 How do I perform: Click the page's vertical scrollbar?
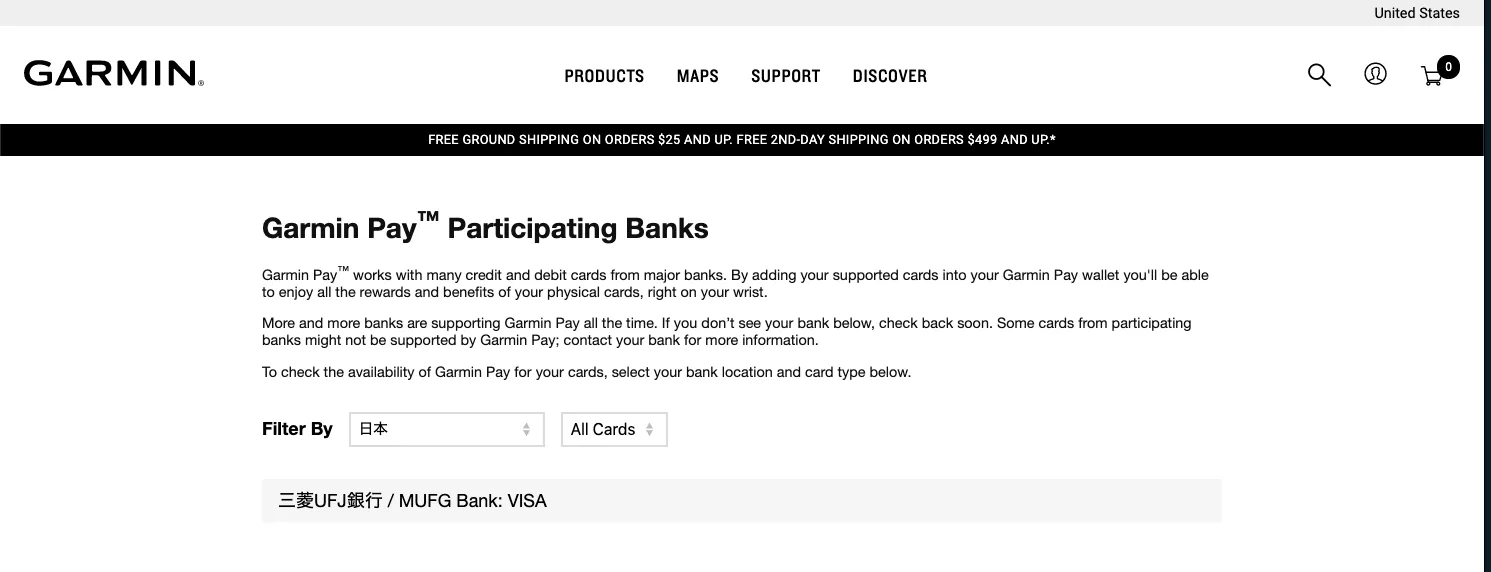tap(1487, 300)
